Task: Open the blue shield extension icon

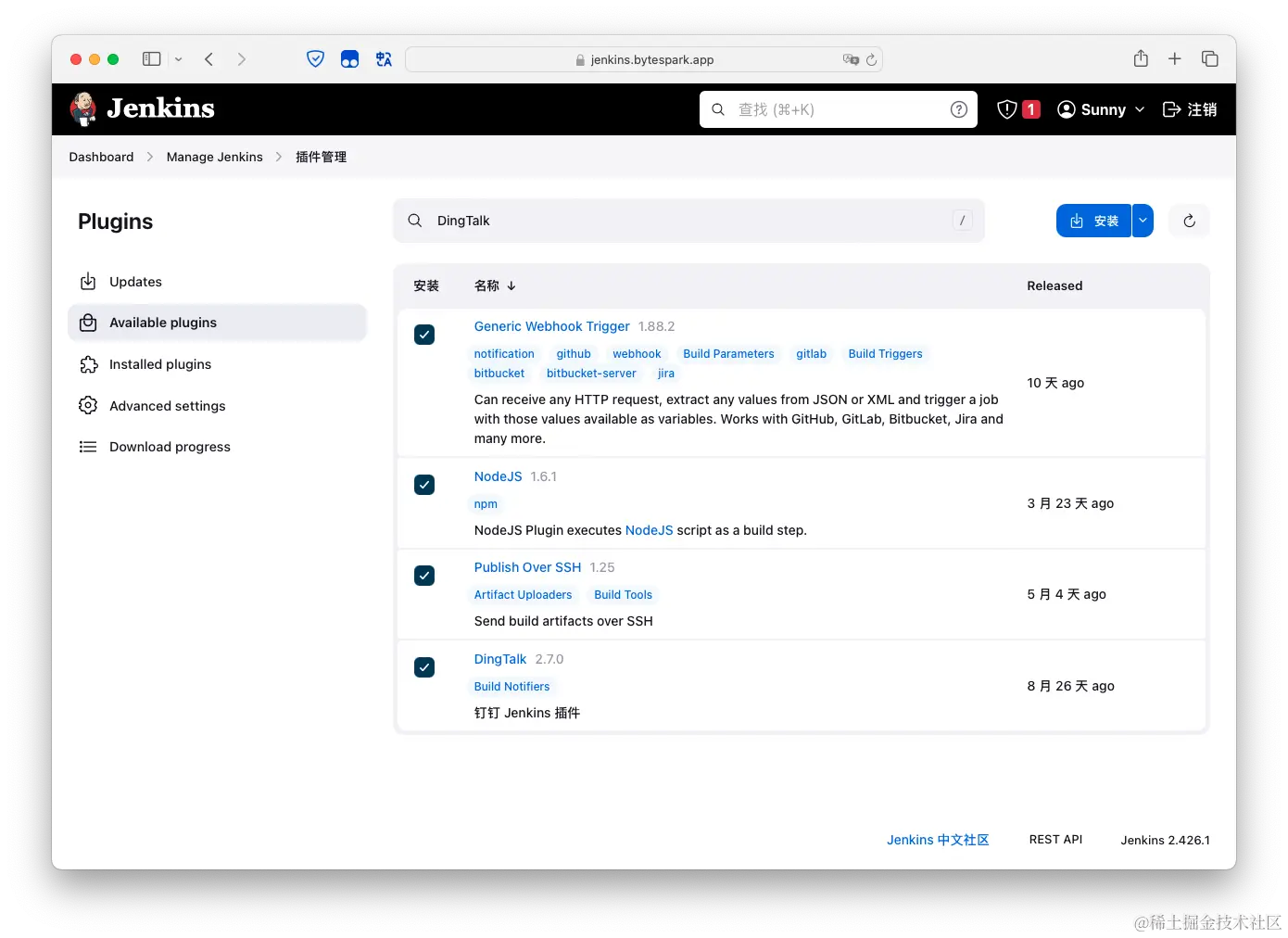Action: click(x=316, y=59)
